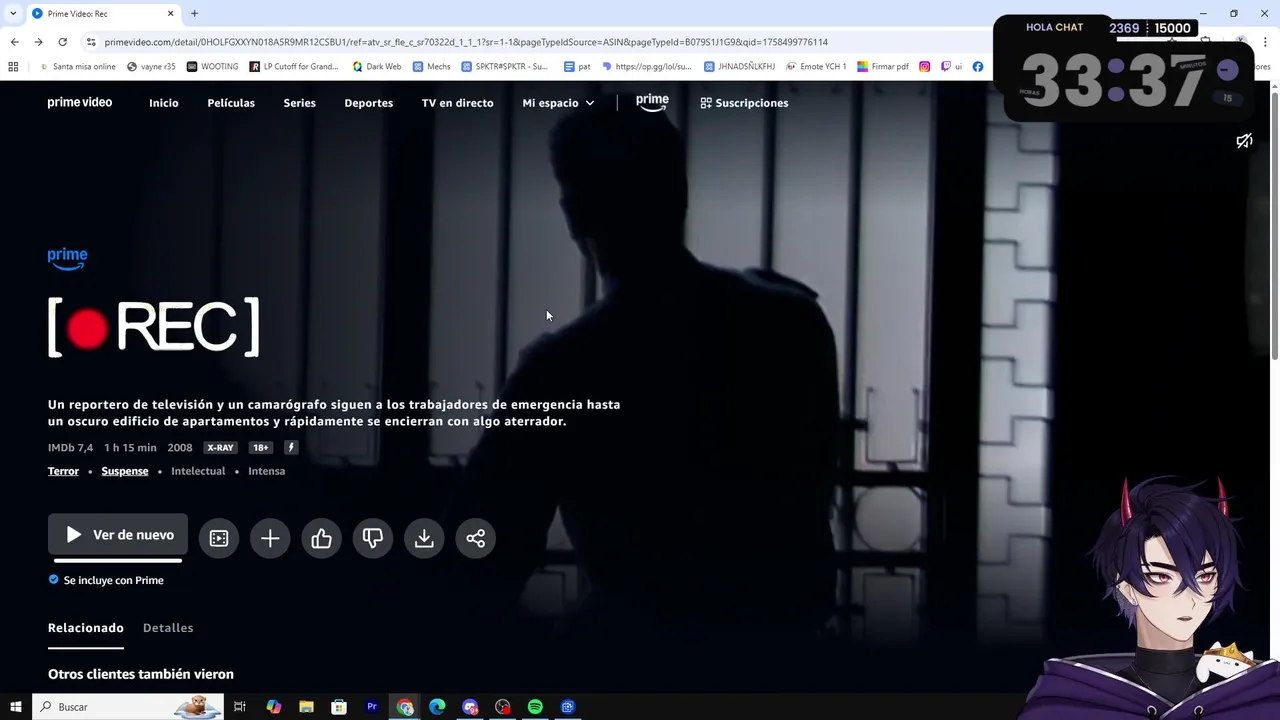Open Copilot from the taskbar

[x=273, y=707]
